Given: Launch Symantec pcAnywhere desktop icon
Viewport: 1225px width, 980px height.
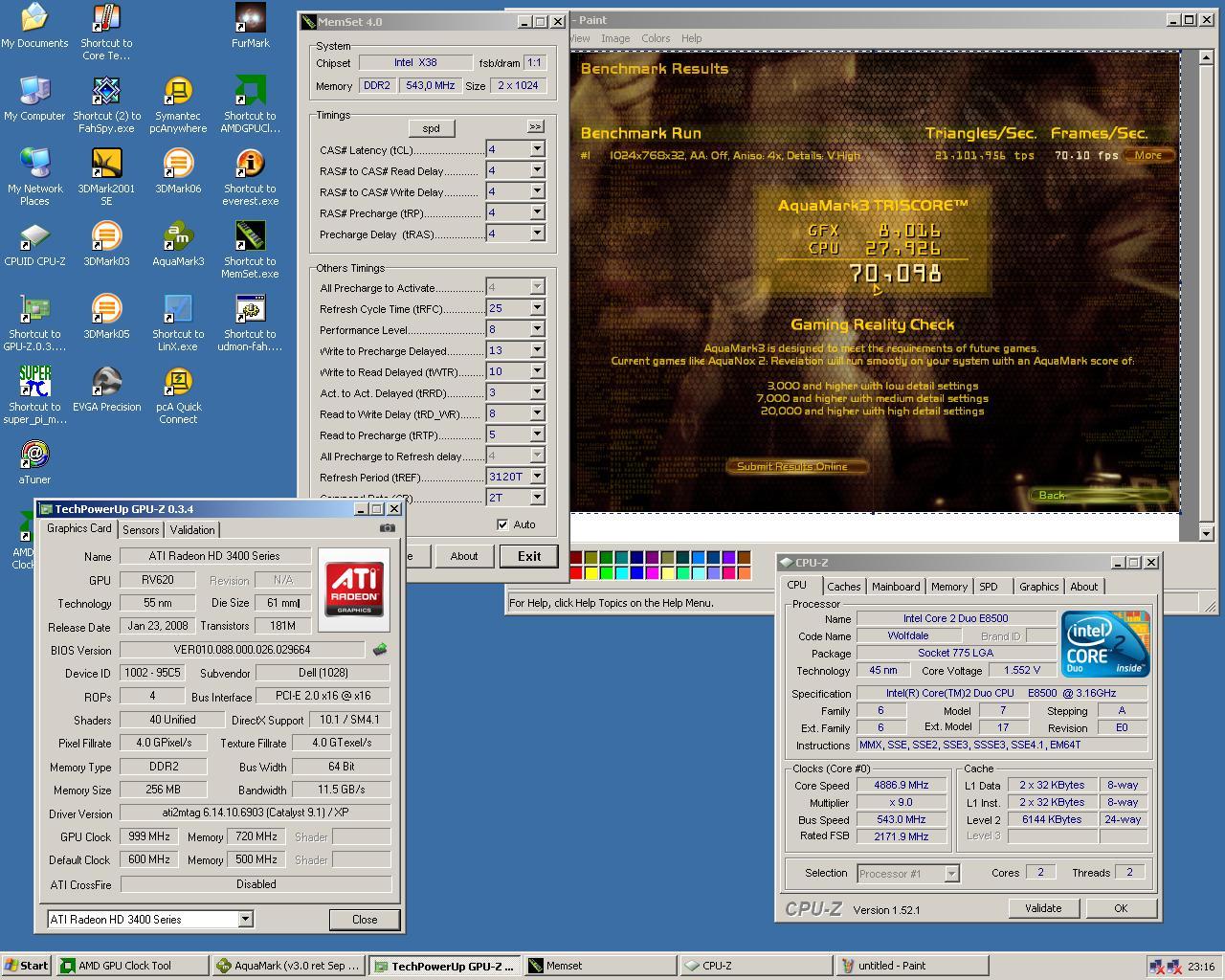Looking at the screenshot, I should click(178, 104).
